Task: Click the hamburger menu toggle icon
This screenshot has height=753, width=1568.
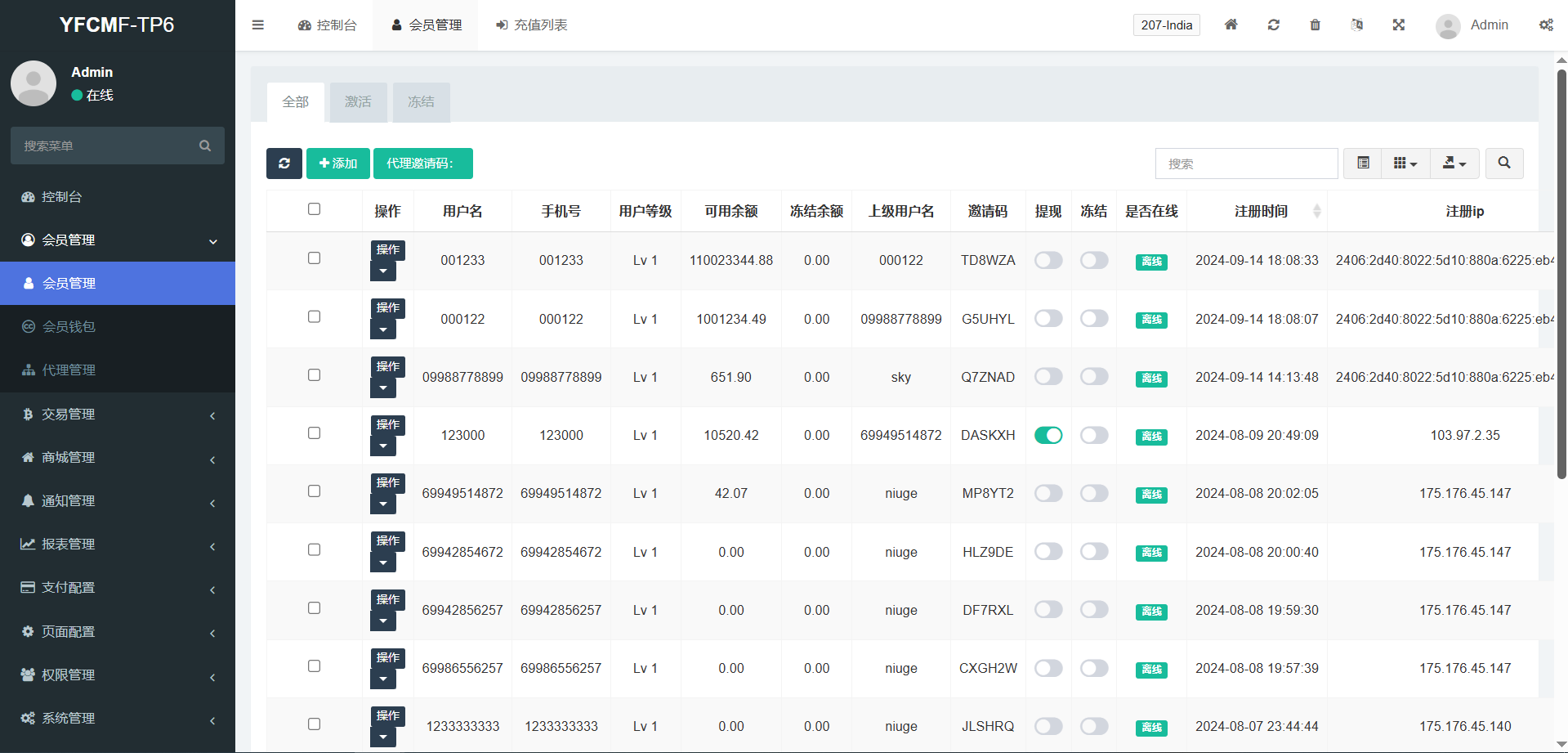Action: (x=258, y=25)
